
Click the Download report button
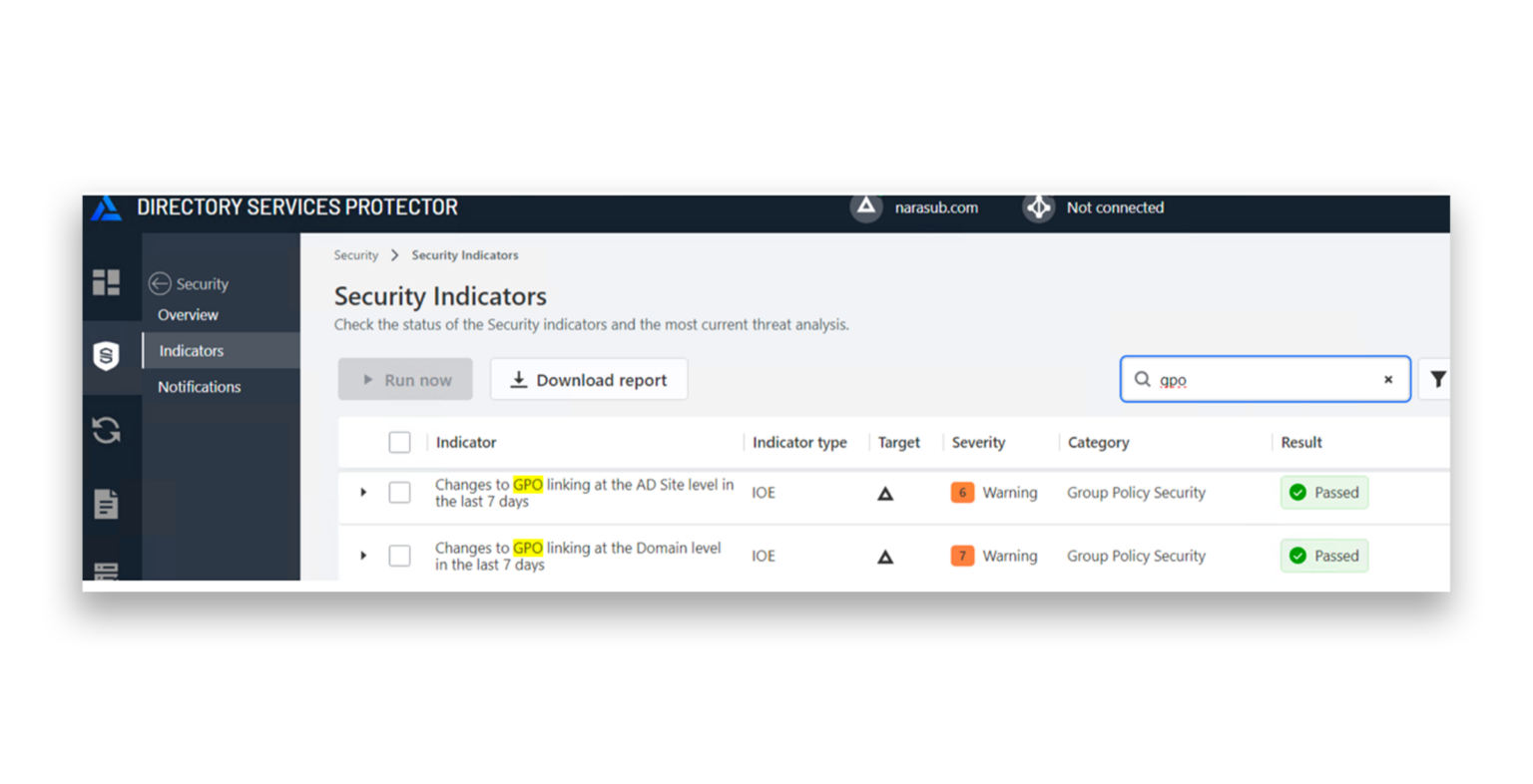pos(589,379)
